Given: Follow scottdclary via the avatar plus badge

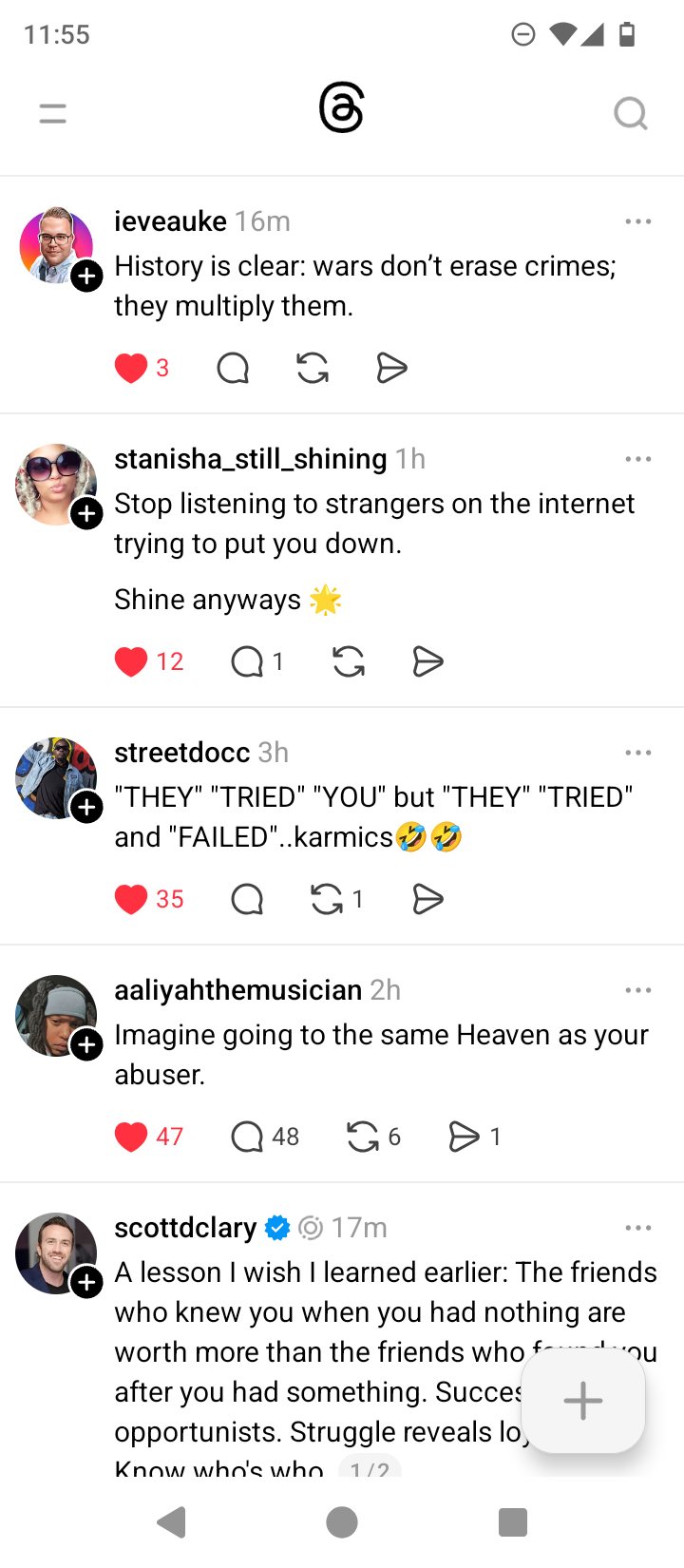Looking at the screenshot, I should click(87, 1282).
